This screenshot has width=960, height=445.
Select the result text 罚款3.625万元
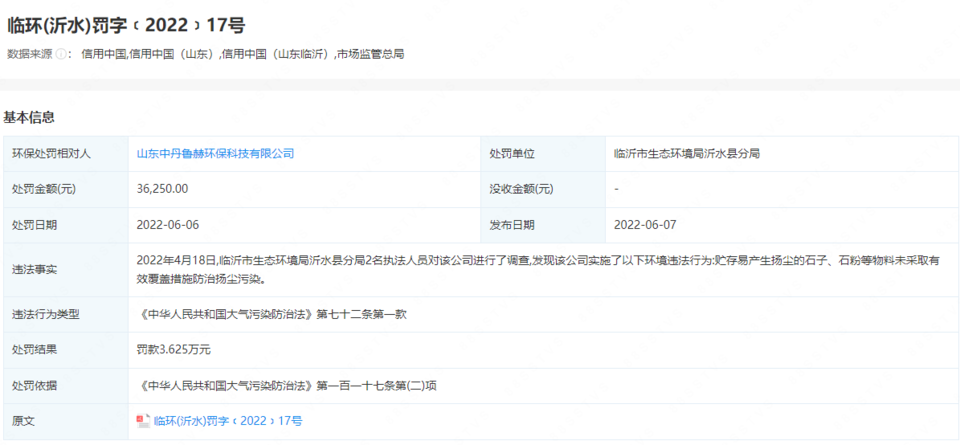point(173,350)
